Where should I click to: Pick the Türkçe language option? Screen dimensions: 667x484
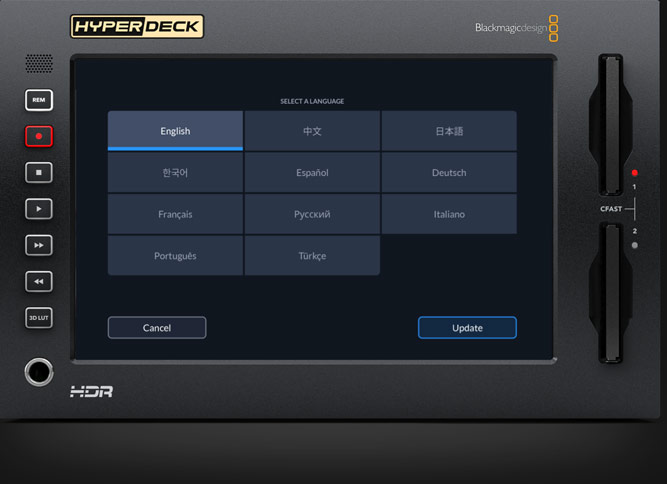[x=312, y=256]
